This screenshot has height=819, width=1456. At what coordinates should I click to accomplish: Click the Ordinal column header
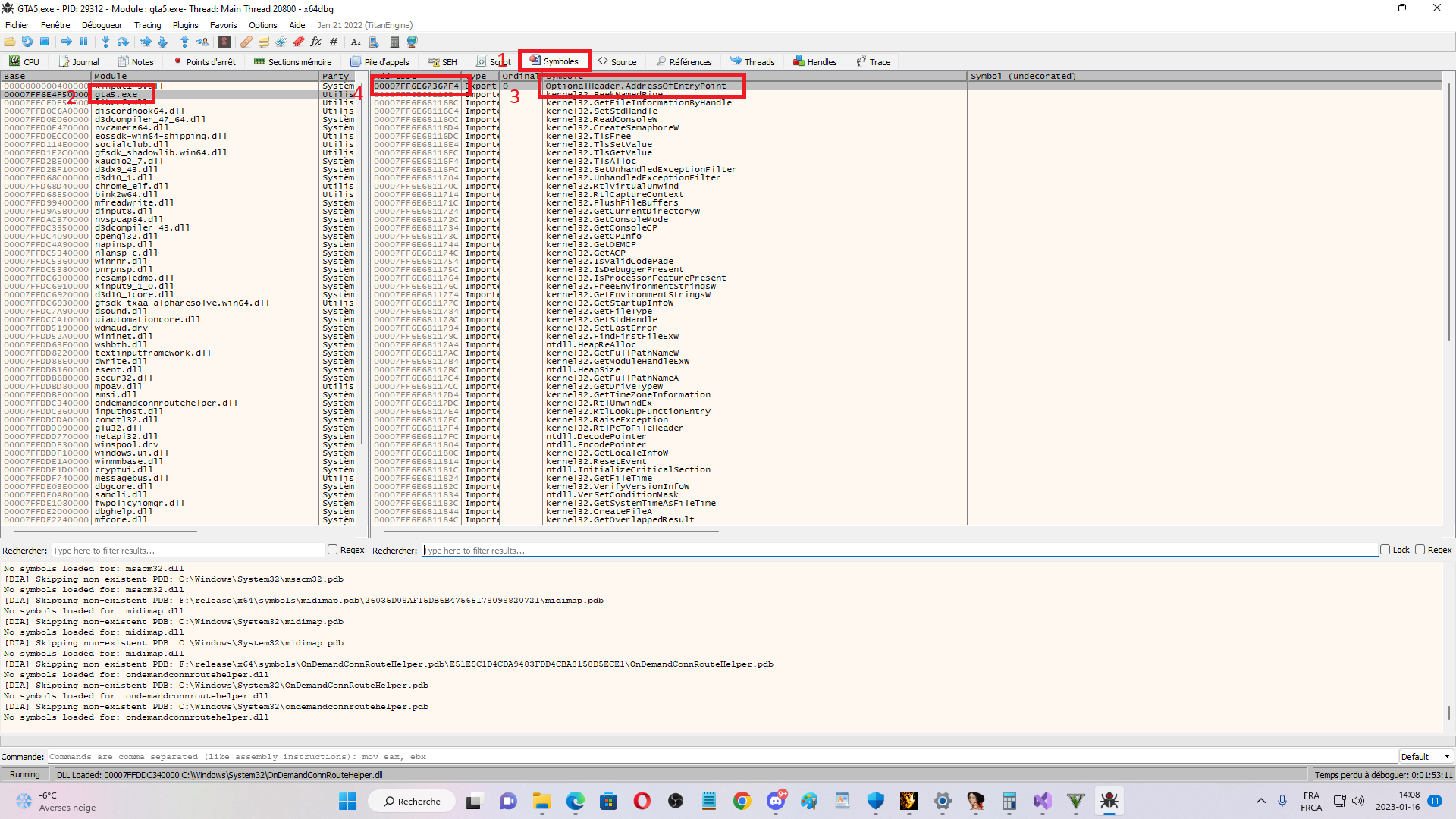pos(519,76)
